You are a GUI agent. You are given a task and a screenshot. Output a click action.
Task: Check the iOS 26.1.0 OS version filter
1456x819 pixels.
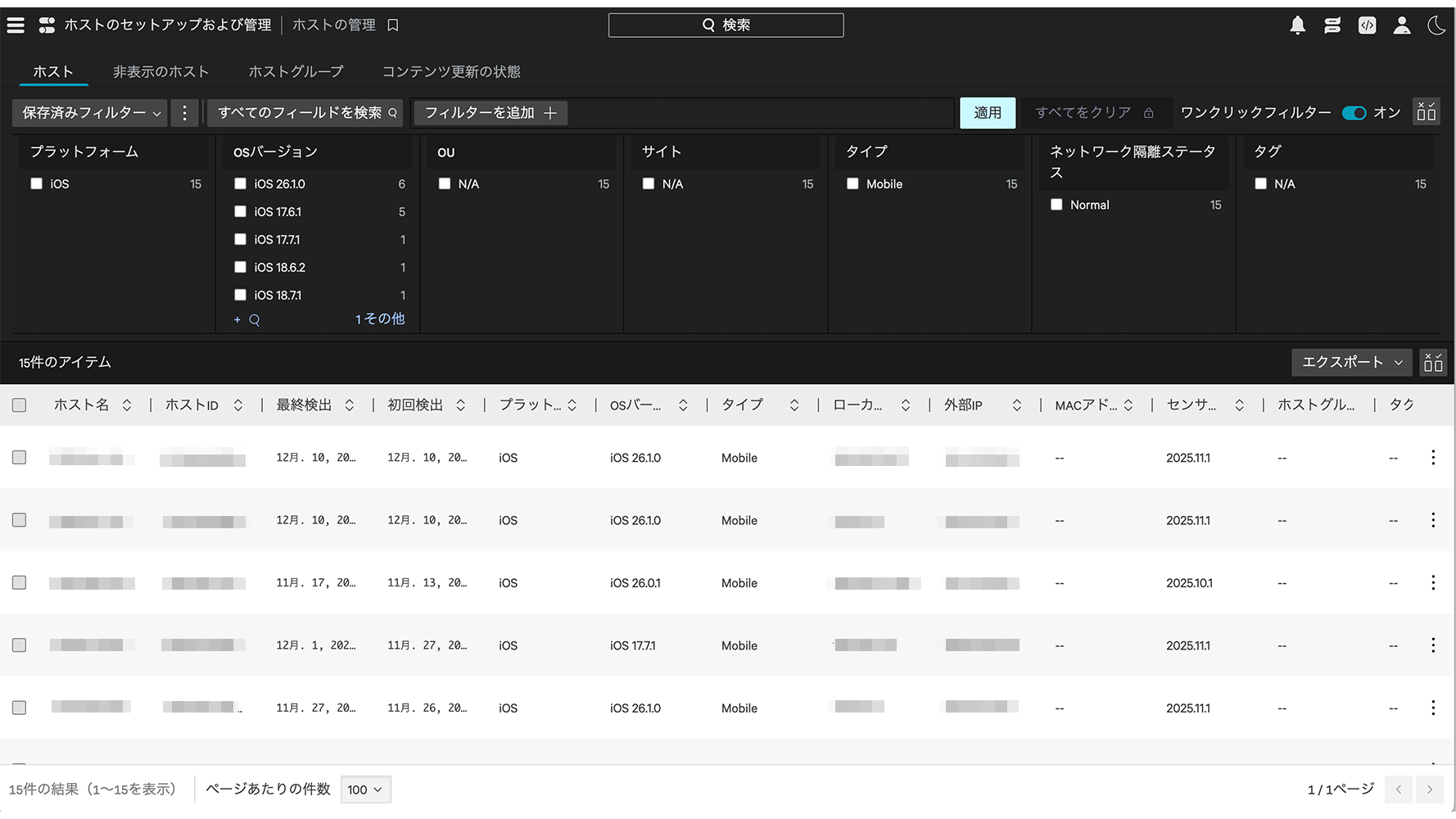[240, 184]
